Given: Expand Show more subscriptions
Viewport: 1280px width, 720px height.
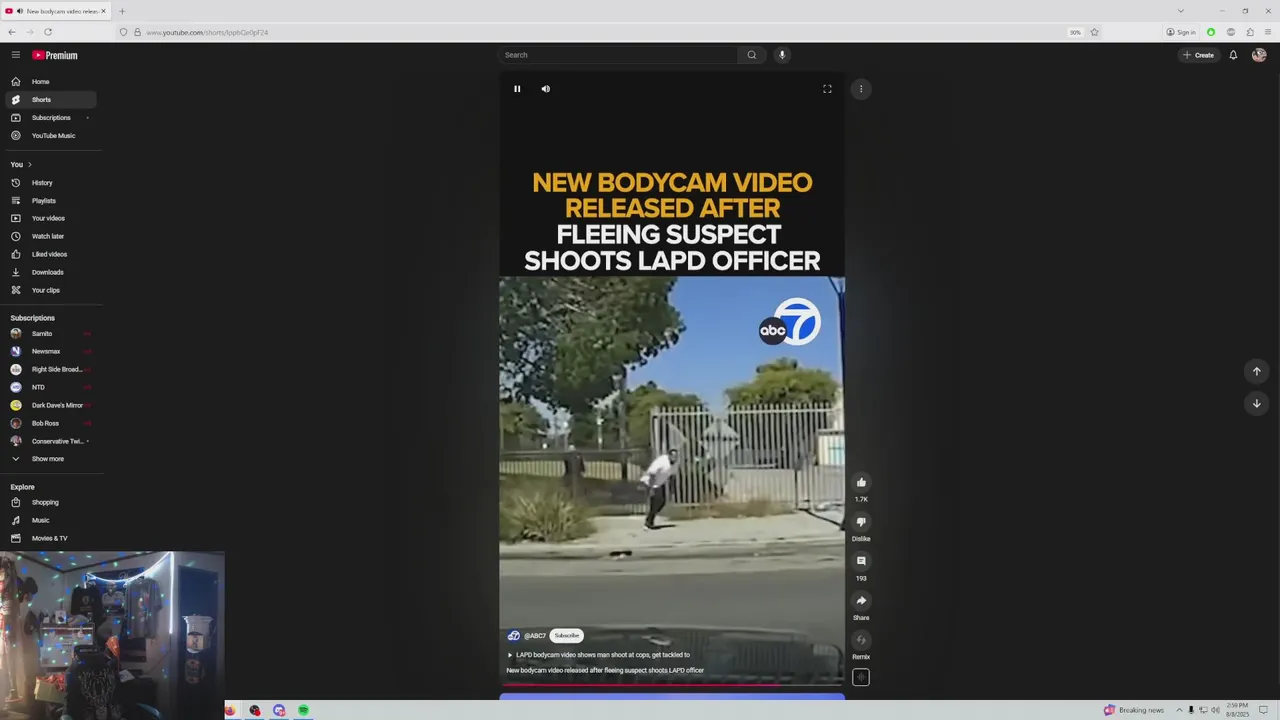Looking at the screenshot, I should point(50,459).
